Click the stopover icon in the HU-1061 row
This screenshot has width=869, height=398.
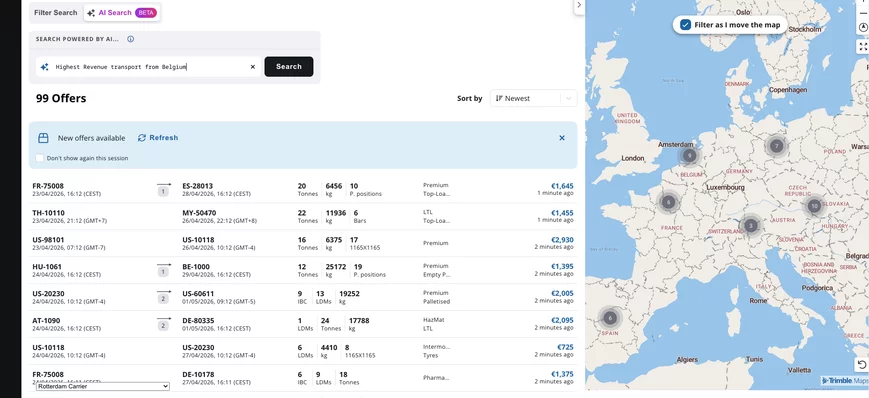163,270
